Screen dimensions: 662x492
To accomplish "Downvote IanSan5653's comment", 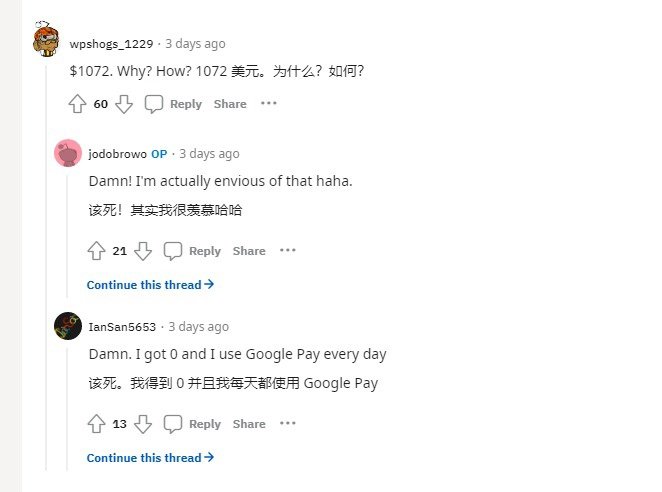I will 143,424.
